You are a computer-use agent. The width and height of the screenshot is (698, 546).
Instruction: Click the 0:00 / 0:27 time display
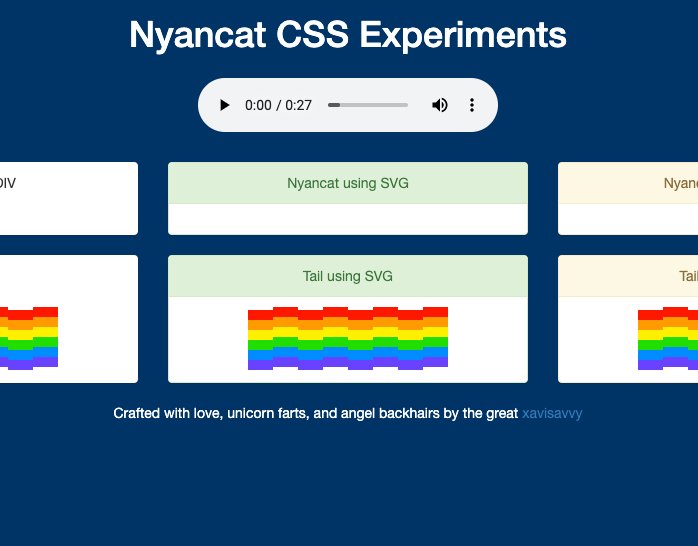[278, 105]
